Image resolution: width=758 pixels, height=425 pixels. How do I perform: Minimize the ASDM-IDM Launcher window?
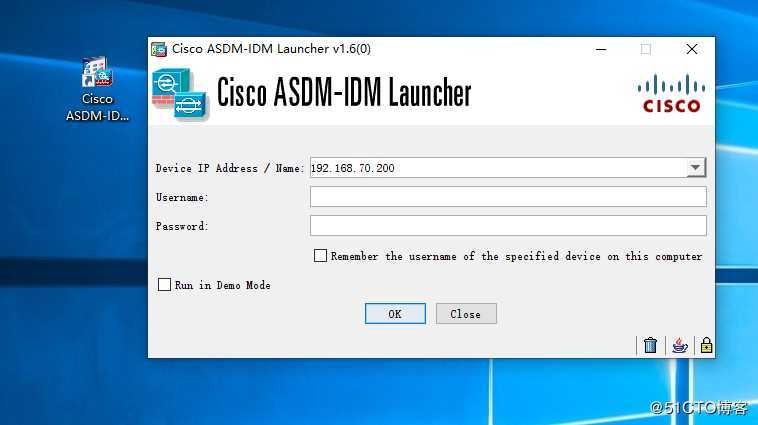tap(601, 49)
